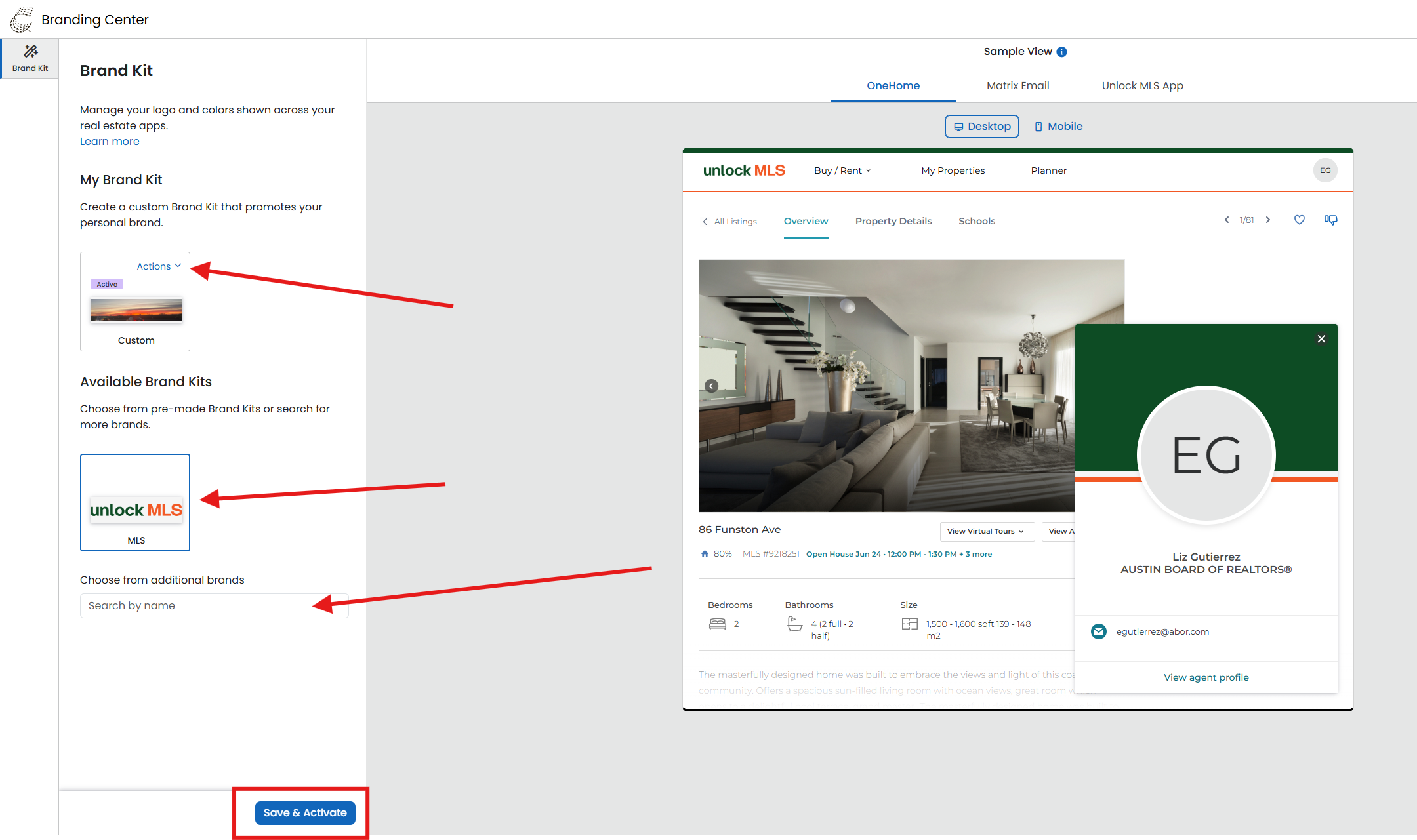Open the View agent profile link
1417x840 pixels.
pos(1206,677)
